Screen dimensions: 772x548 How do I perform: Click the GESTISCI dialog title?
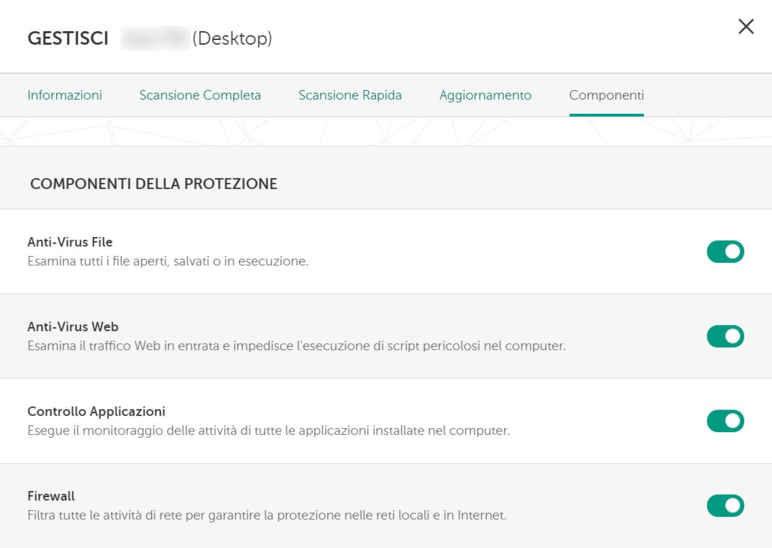[68, 38]
